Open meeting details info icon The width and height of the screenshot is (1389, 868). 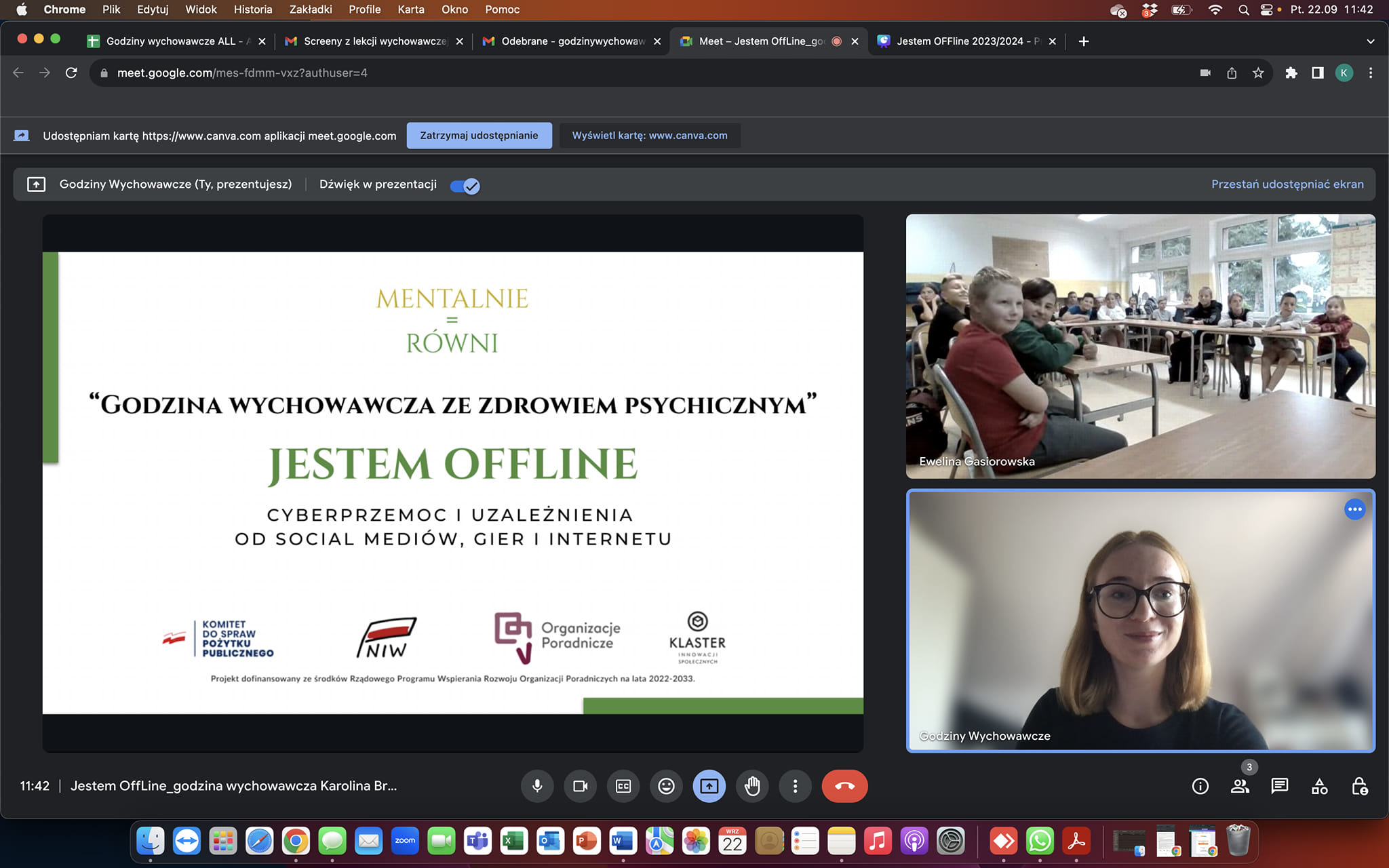(x=1200, y=786)
